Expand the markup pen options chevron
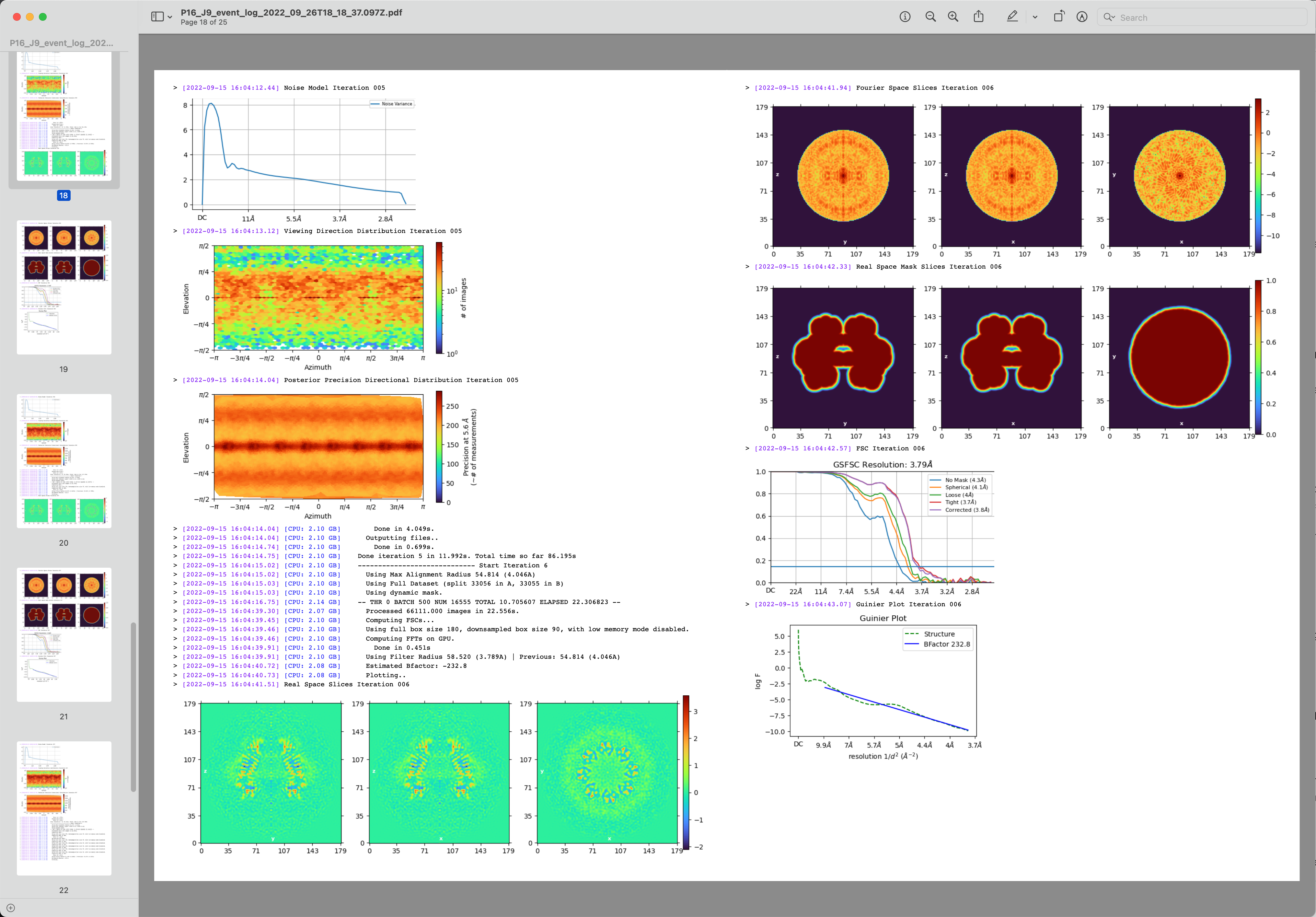Viewport: 1316px width, 917px height. click(1034, 17)
